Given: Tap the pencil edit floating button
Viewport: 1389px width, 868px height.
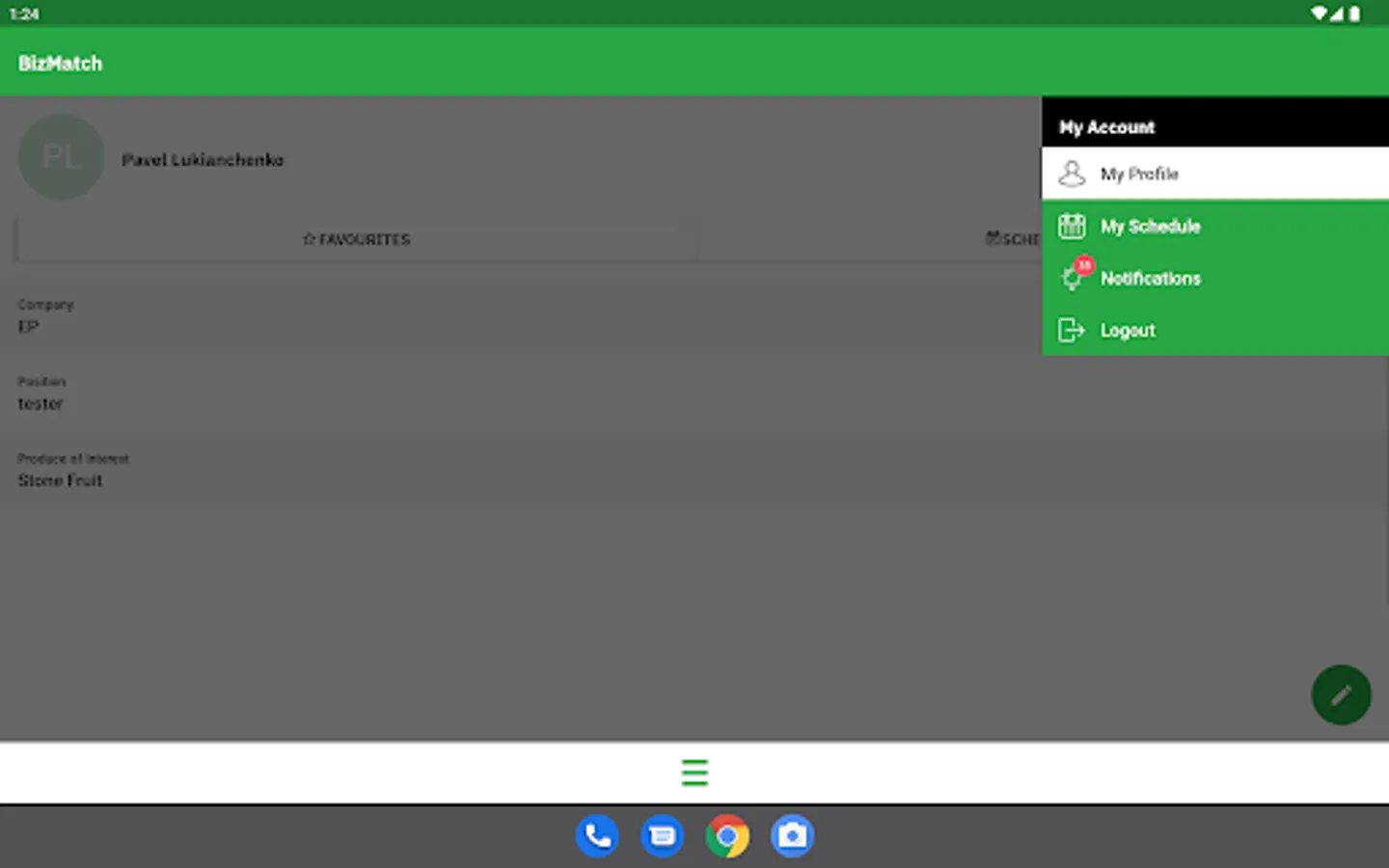Looking at the screenshot, I should pyautogui.click(x=1341, y=694).
